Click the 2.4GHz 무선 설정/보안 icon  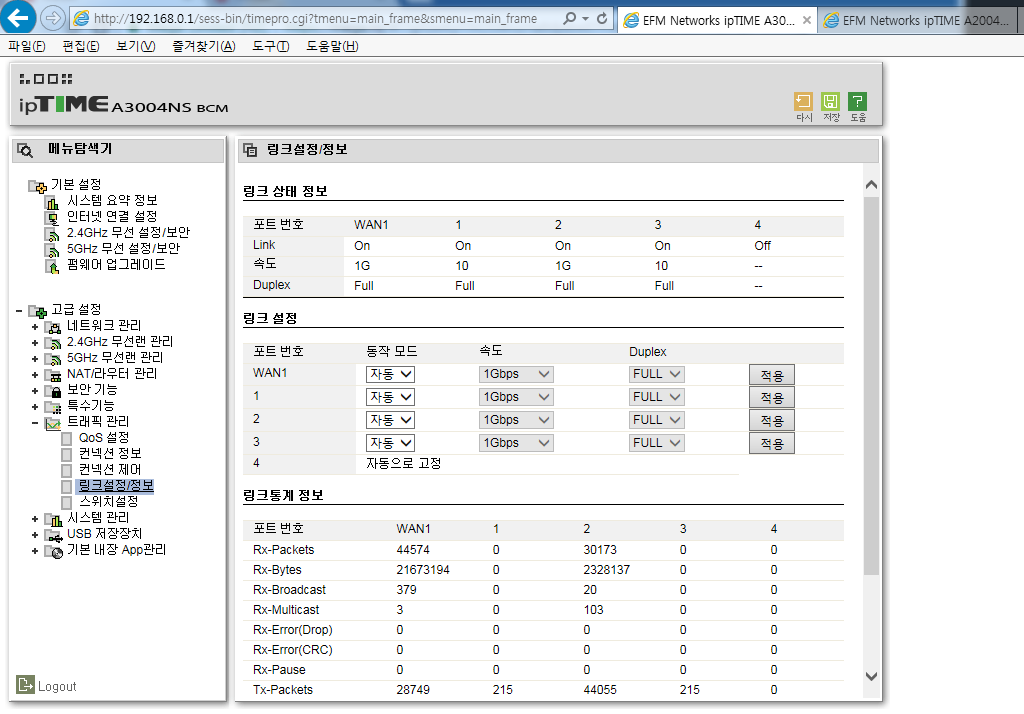click(52, 235)
